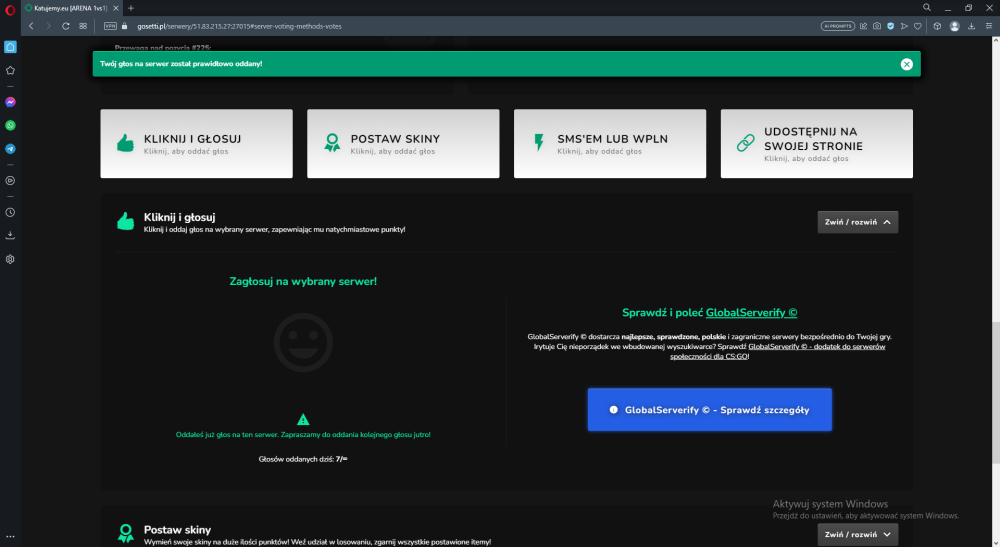Open the sidebar downloads icon
The width and height of the screenshot is (1000, 547).
(x=10, y=236)
